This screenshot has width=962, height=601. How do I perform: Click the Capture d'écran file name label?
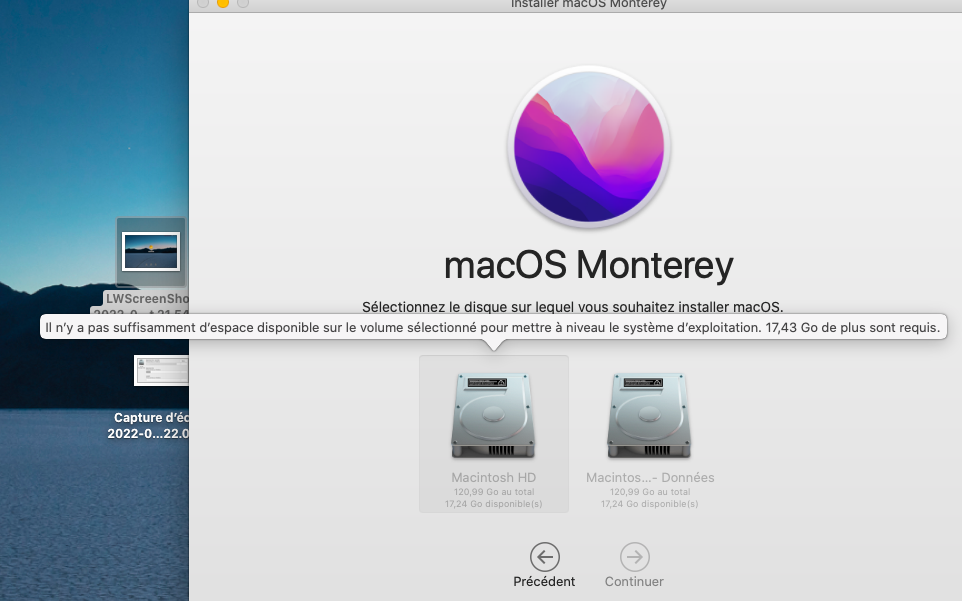pos(151,418)
